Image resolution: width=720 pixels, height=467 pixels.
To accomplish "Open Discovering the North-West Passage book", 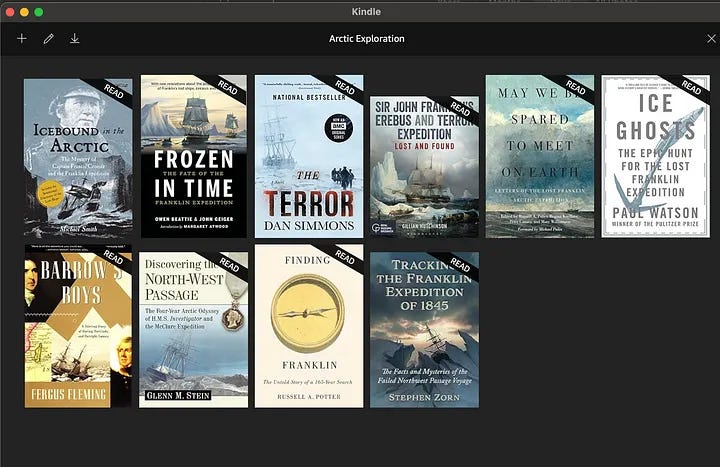I will coord(193,330).
